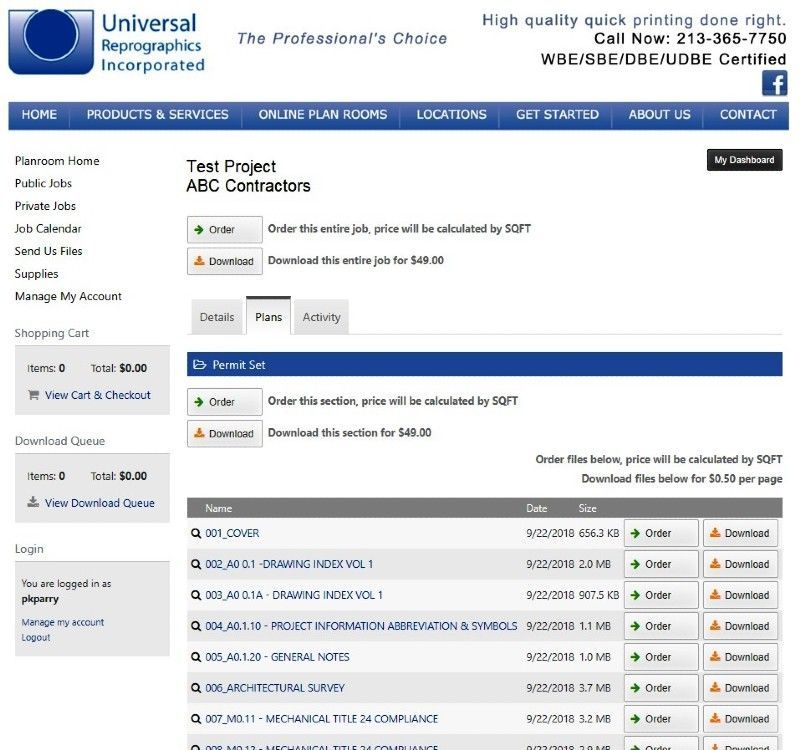This screenshot has height=750, width=800.
Task: Download the 007_M0.11 Mechanical Title 24 file
Action: (740, 720)
